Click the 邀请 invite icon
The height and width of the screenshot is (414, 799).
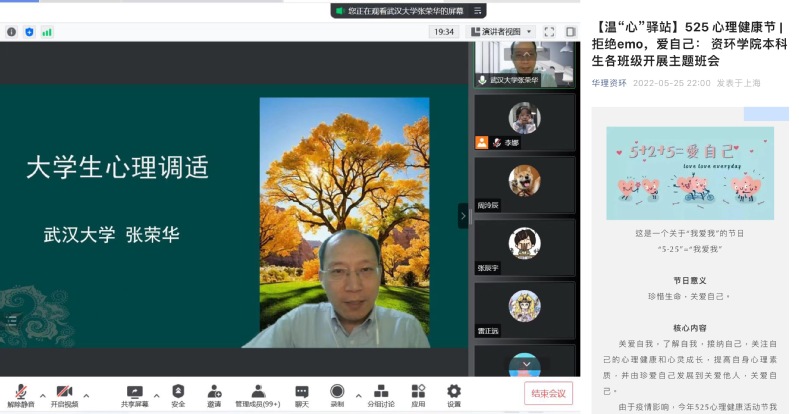tap(214, 394)
